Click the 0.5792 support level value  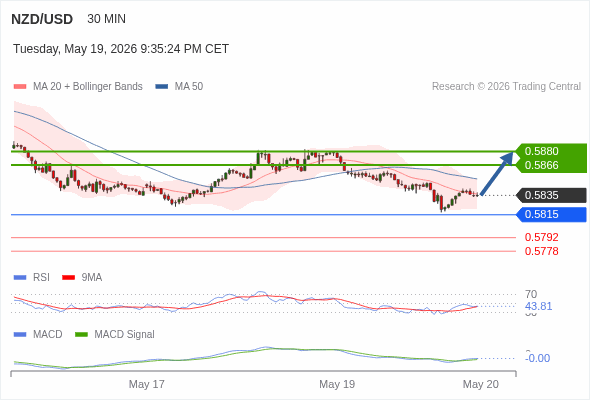pos(541,237)
